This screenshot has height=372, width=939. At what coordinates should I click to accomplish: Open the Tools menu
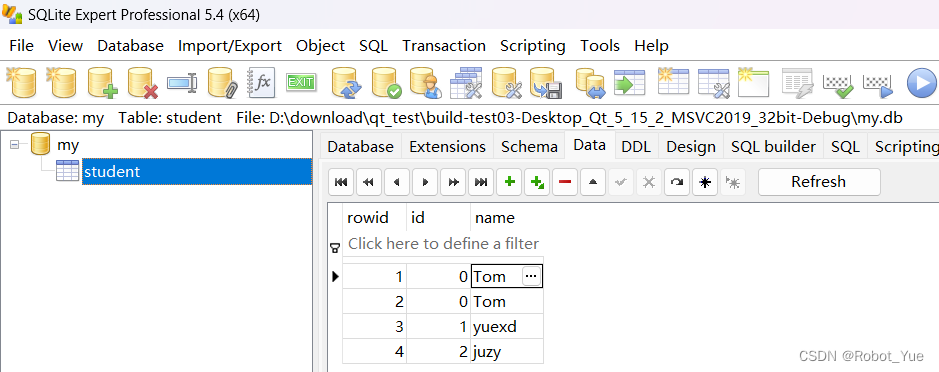(599, 46)
